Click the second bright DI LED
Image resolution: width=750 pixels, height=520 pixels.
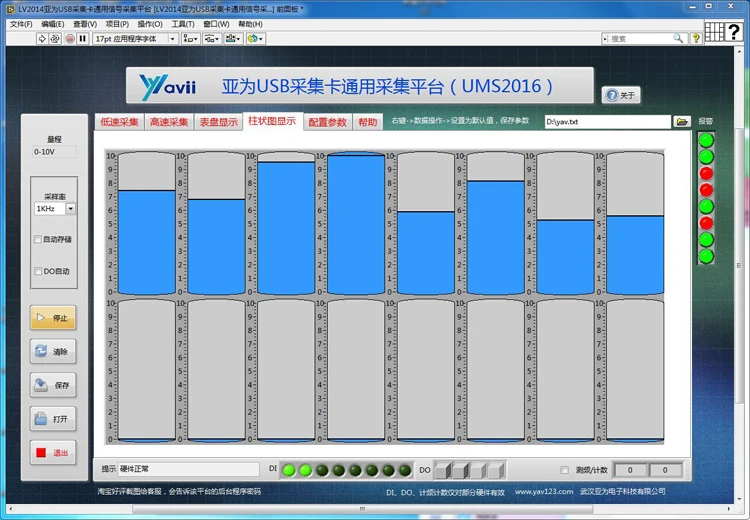click(305, 470)
